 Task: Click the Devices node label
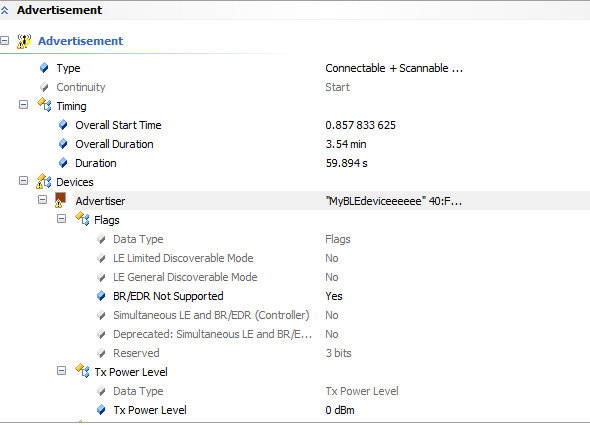(x=75, y=182)
